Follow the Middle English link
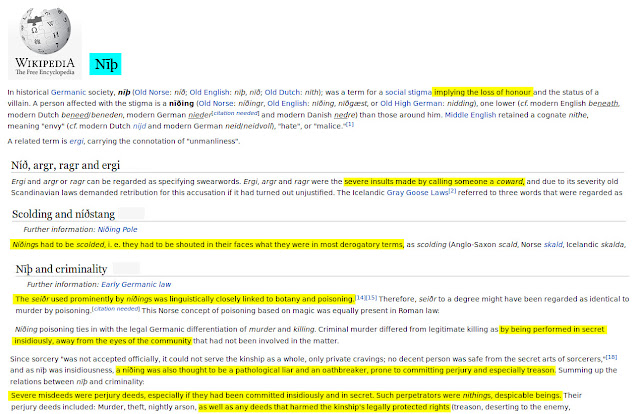640x414 pixels. 470,115
